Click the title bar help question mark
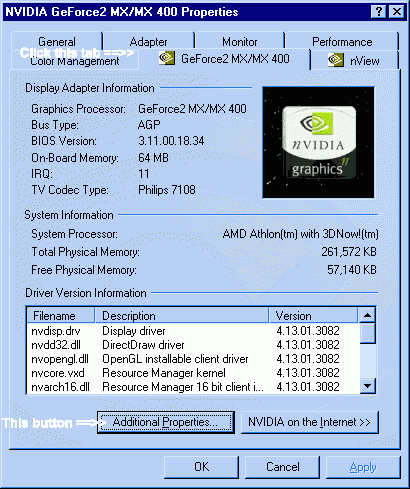410x489 pixels. pos(379,12)
